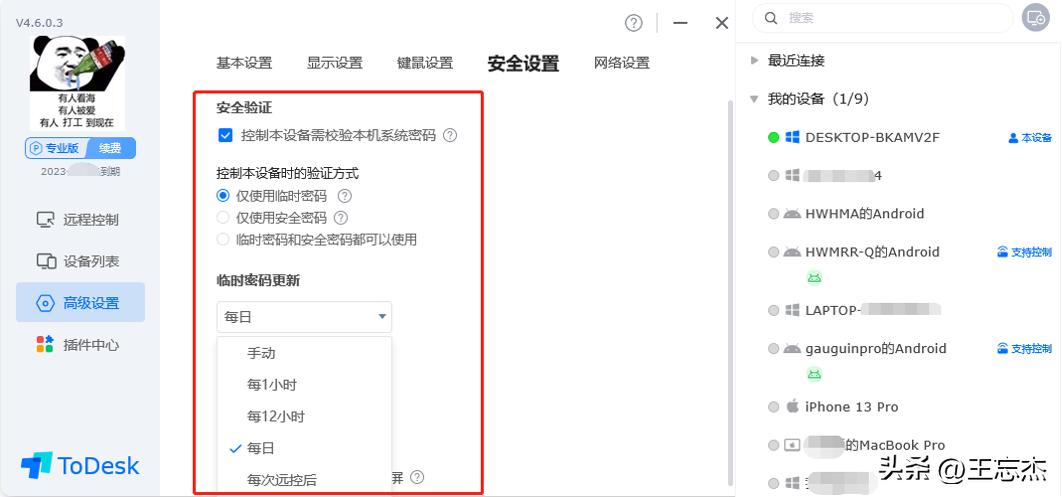Image resolution: width=1062 pixels, height=497 pixels.
Task: Click the 搜索 search field
Action: coord(883,18)
